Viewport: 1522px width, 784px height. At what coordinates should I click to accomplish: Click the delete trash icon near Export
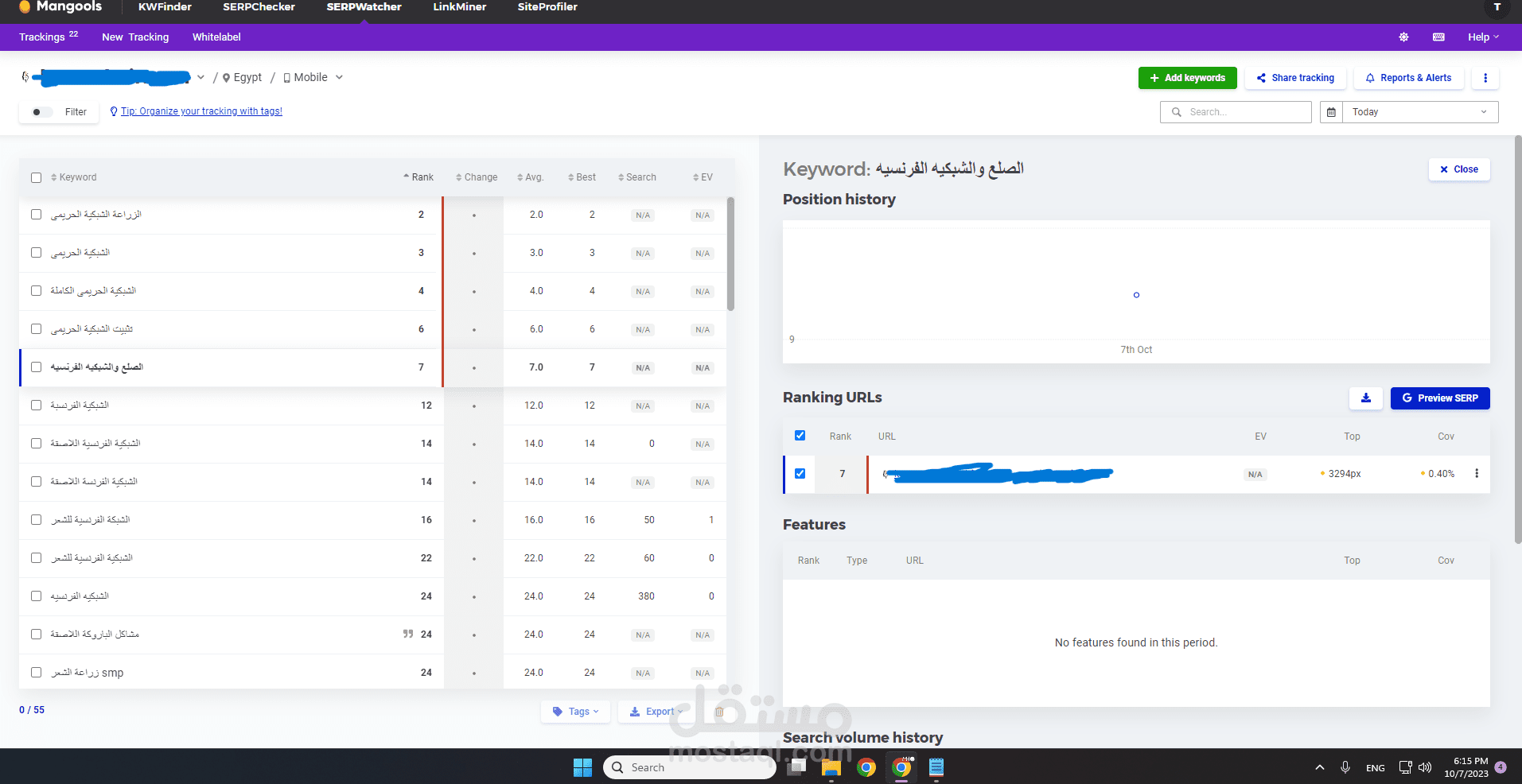click(719, 712)
